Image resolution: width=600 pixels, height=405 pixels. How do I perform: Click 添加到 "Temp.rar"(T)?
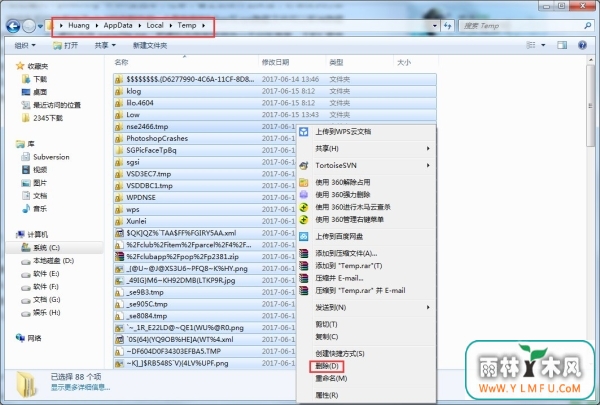pos(367,266)
